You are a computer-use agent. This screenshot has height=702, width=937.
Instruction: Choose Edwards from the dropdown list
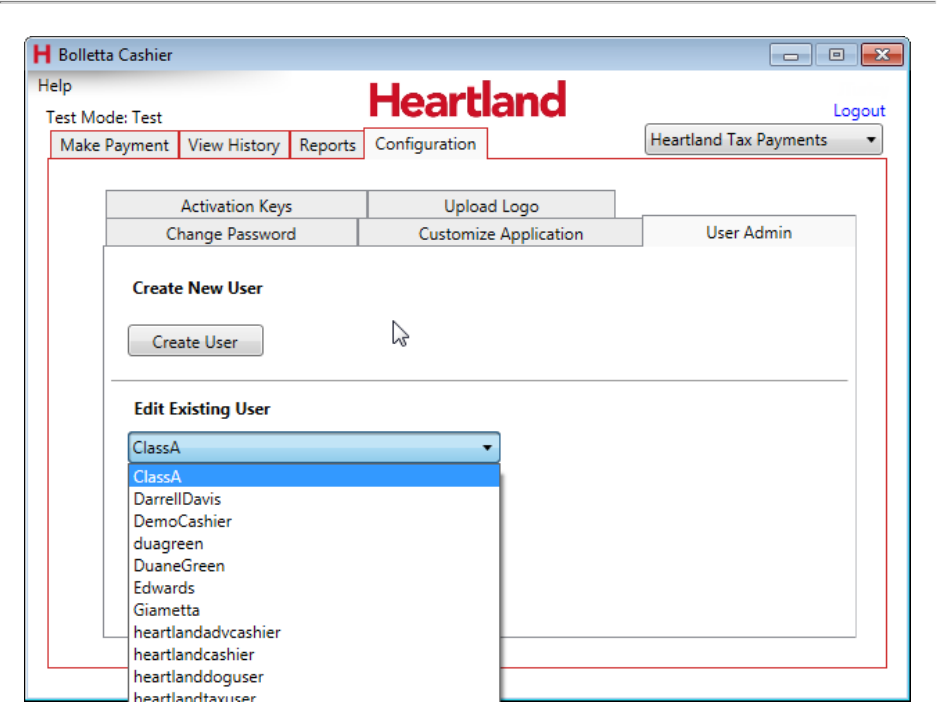pyautogui.click(x=314, y=588)
